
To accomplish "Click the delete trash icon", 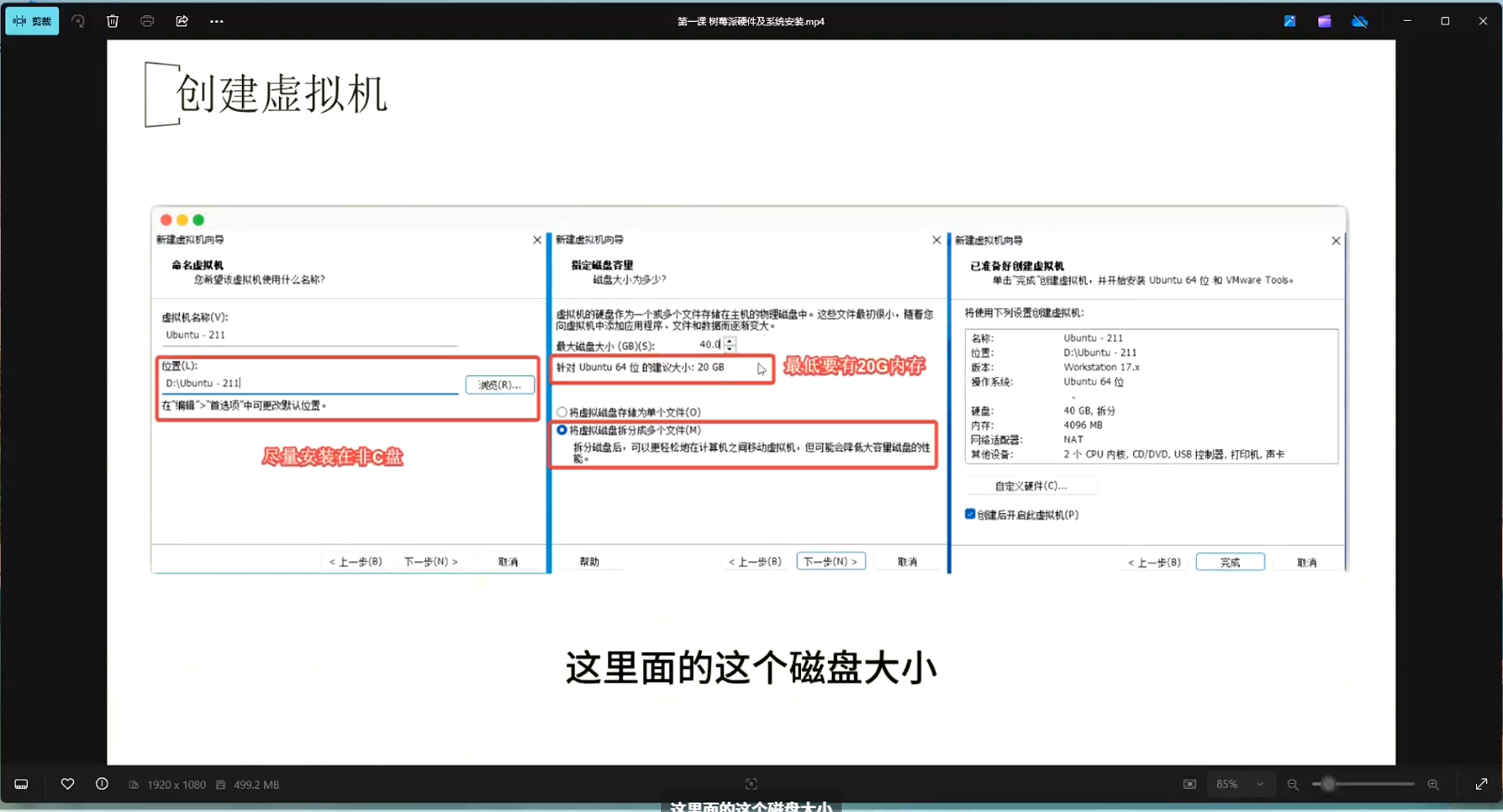I will [x=112, y=21].
